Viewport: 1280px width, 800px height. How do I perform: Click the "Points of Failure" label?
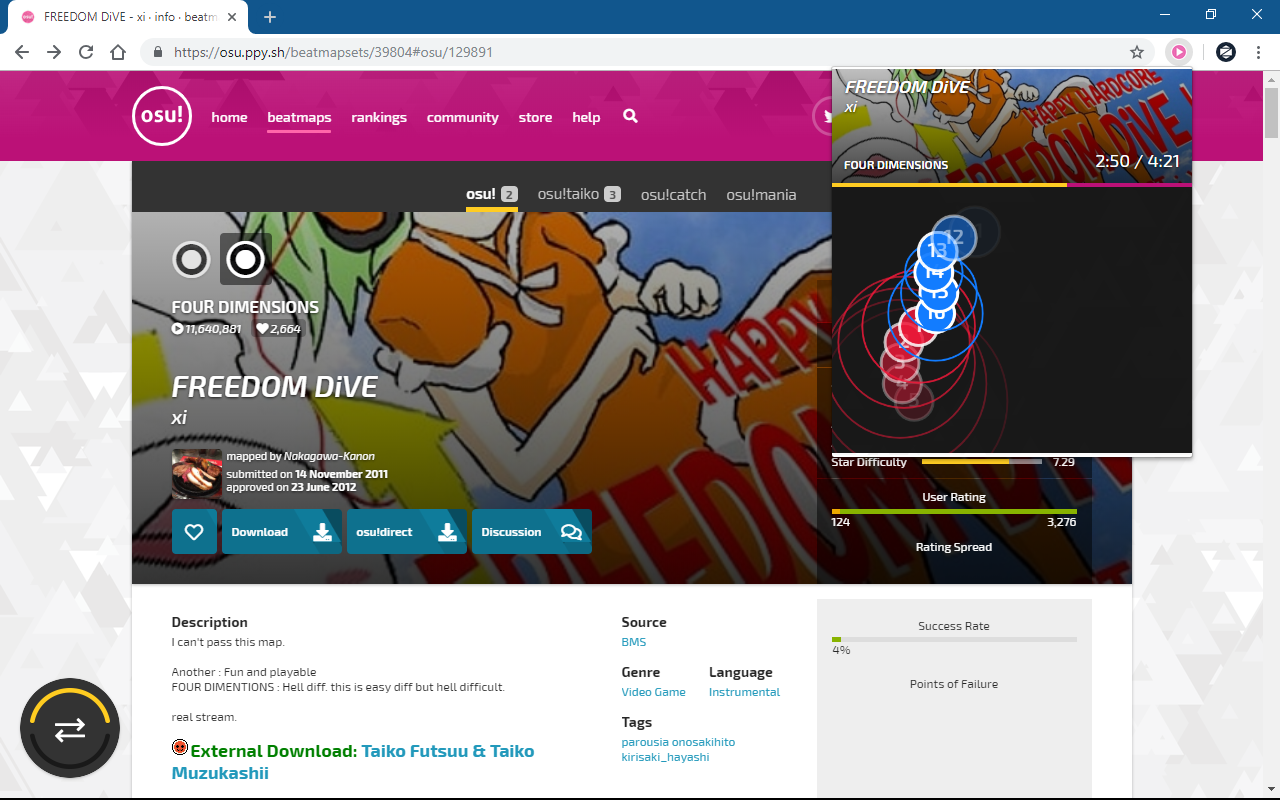click(x=954, y=684)
